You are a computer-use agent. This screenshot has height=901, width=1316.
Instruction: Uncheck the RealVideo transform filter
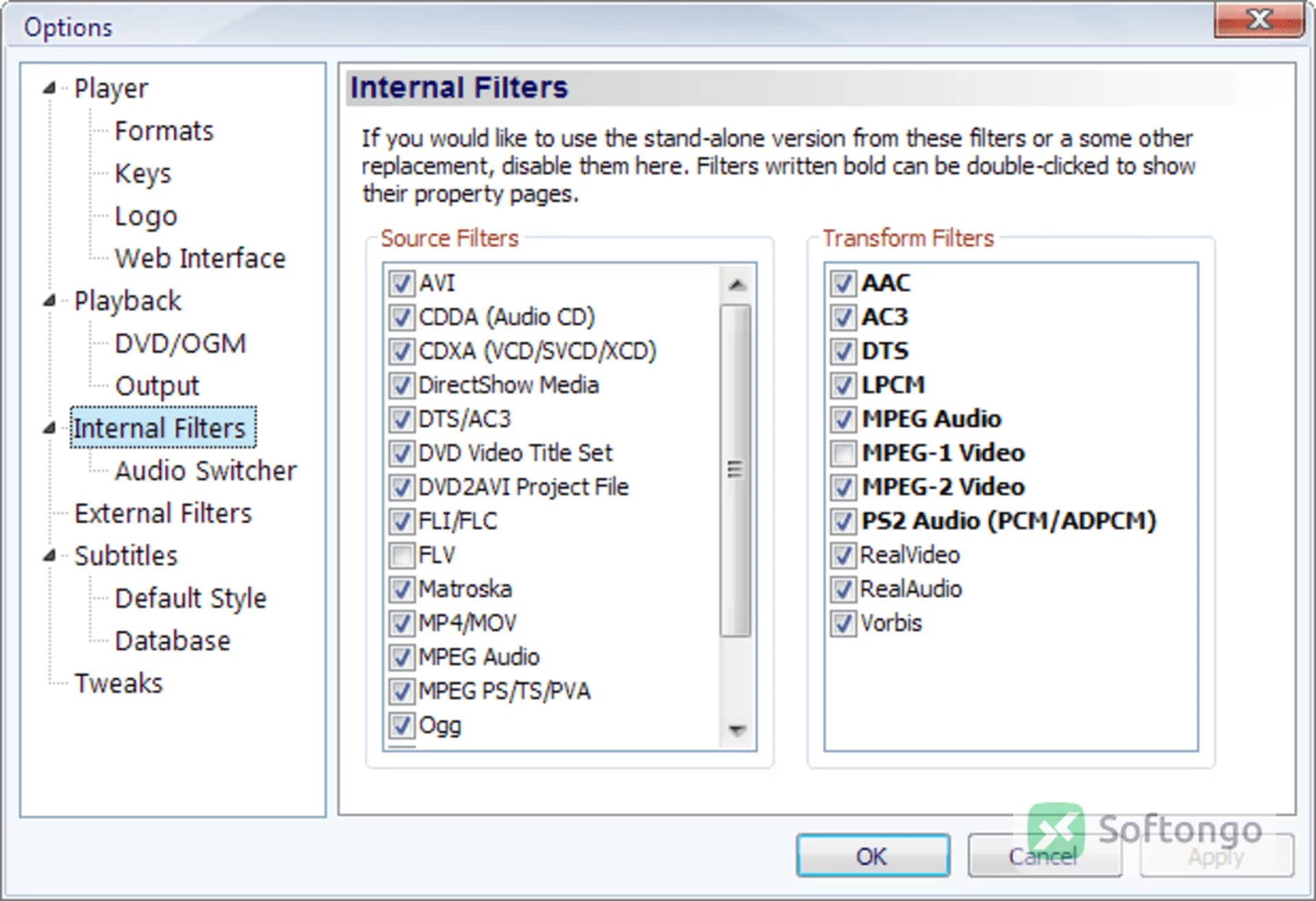843,555
